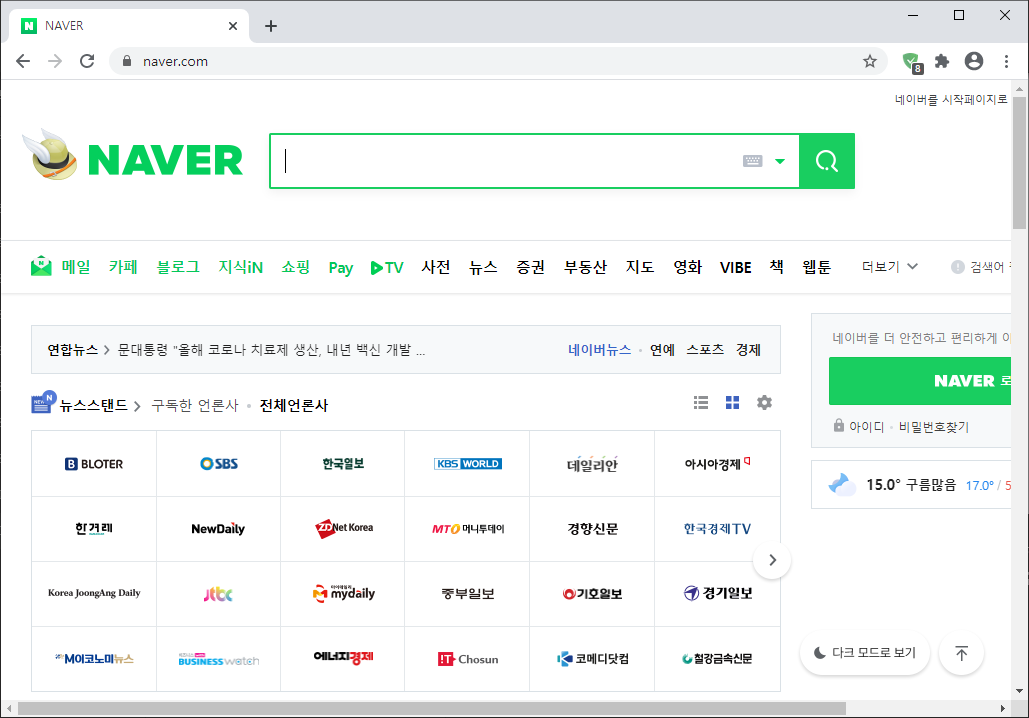Open the SBS publisher tile

click(x=219, y=463)
